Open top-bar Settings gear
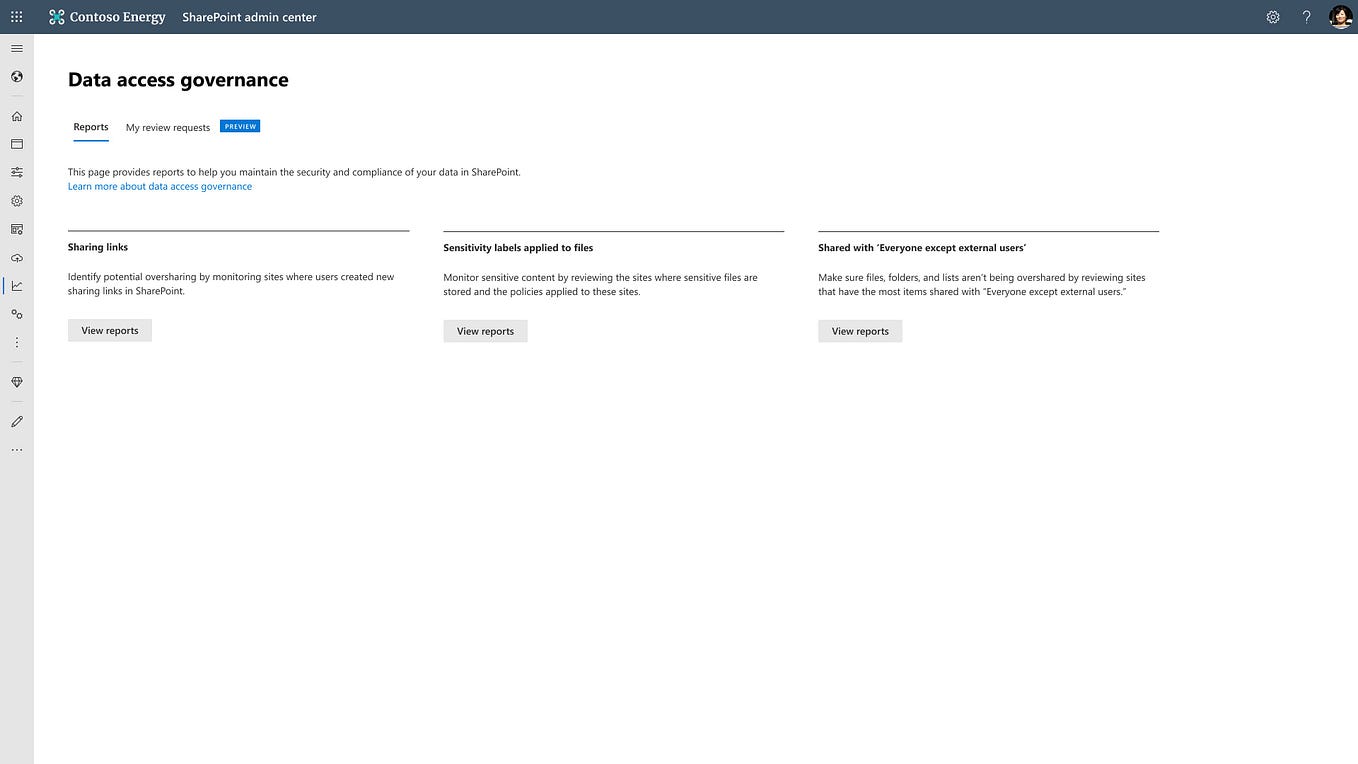 click(x=1272, y=16)
